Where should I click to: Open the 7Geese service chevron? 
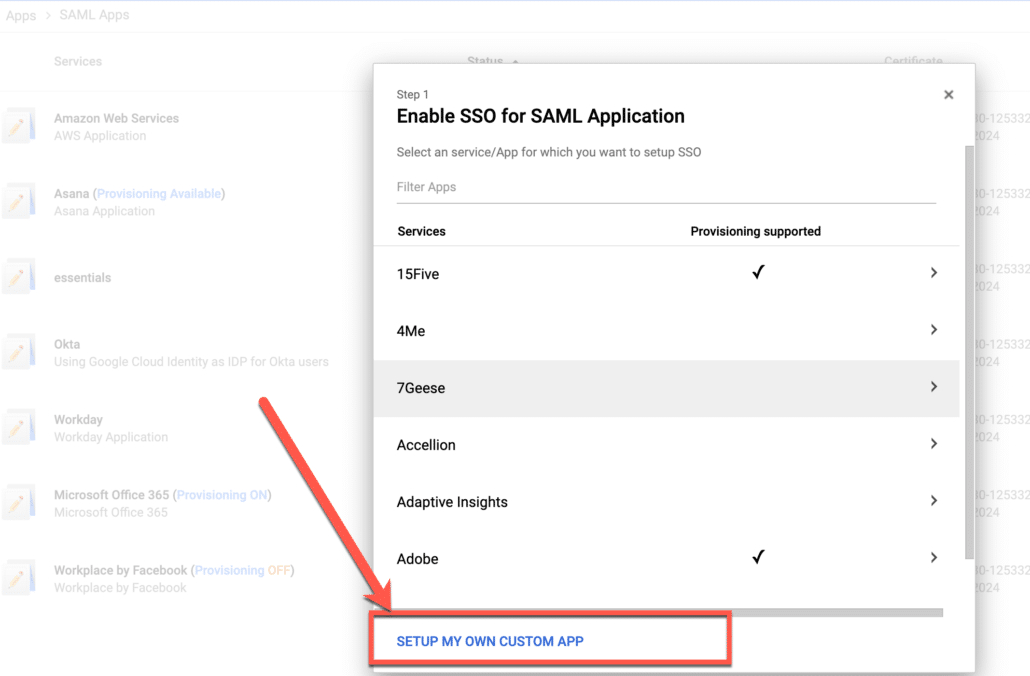click(933, 387)
